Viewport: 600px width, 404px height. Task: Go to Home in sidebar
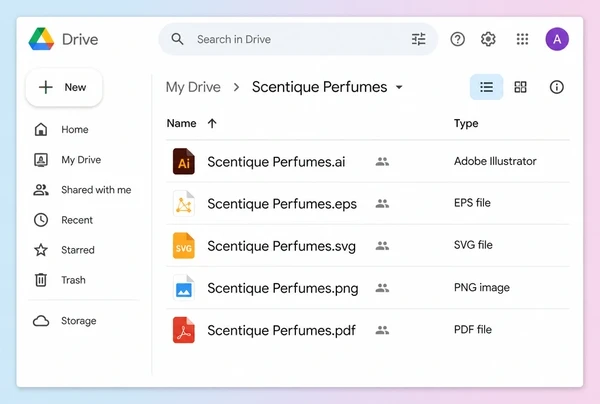tap(61, 130)
